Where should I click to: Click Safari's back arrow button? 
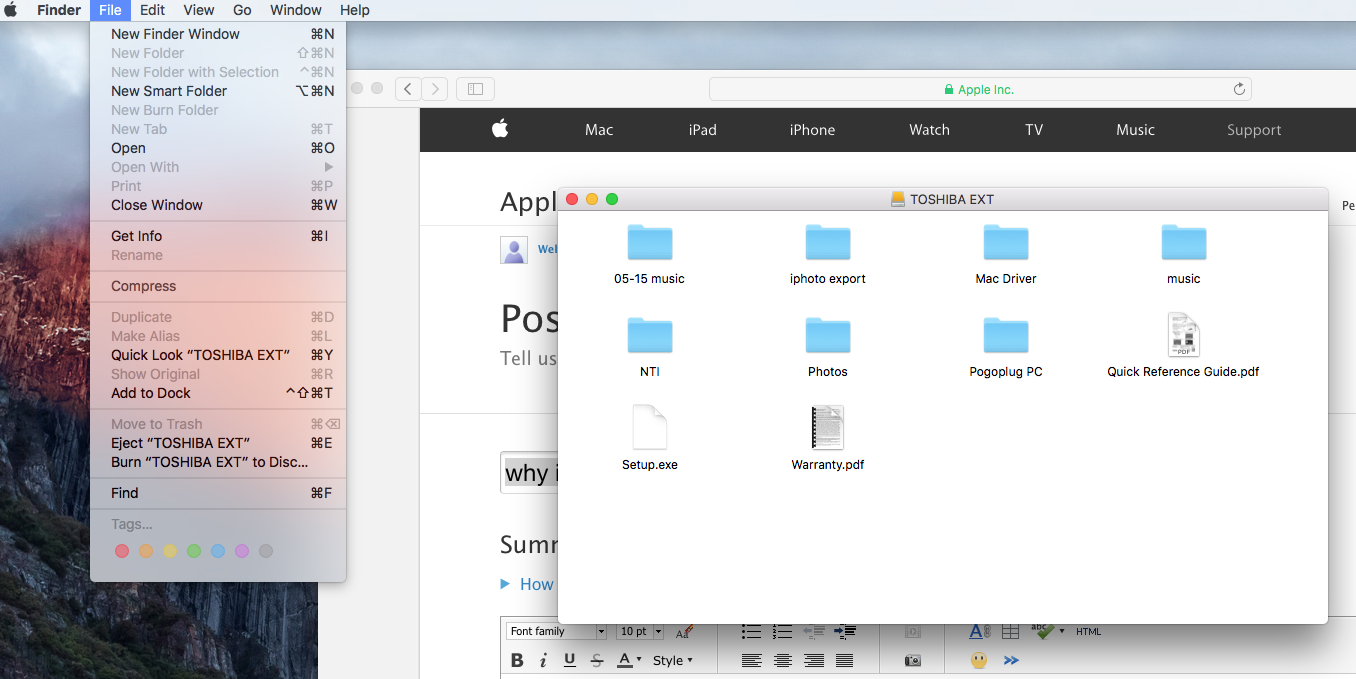[x=408, y=89]
